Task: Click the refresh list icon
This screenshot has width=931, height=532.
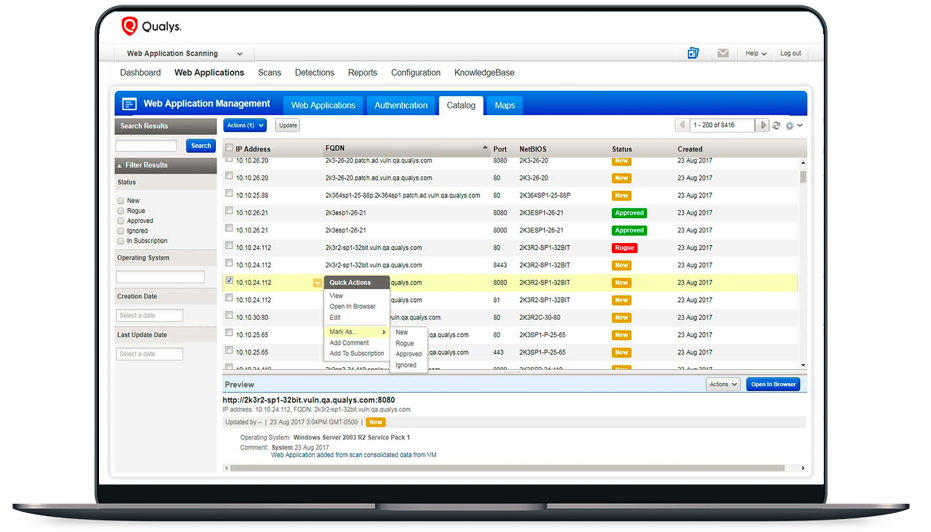Action: (777, 125)
